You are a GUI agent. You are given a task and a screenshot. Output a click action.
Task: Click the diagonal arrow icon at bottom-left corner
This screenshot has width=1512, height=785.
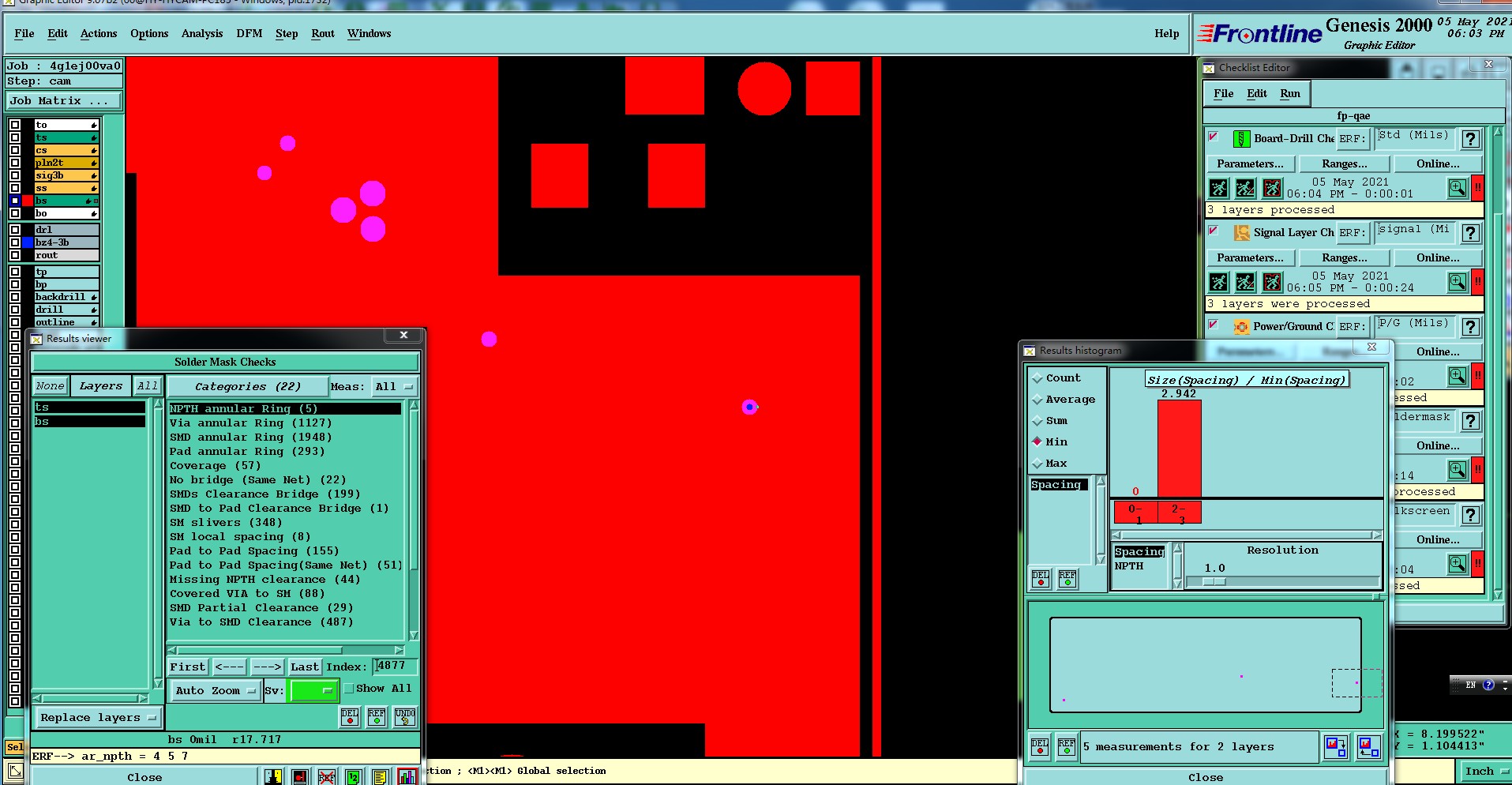tap(15, 771)
